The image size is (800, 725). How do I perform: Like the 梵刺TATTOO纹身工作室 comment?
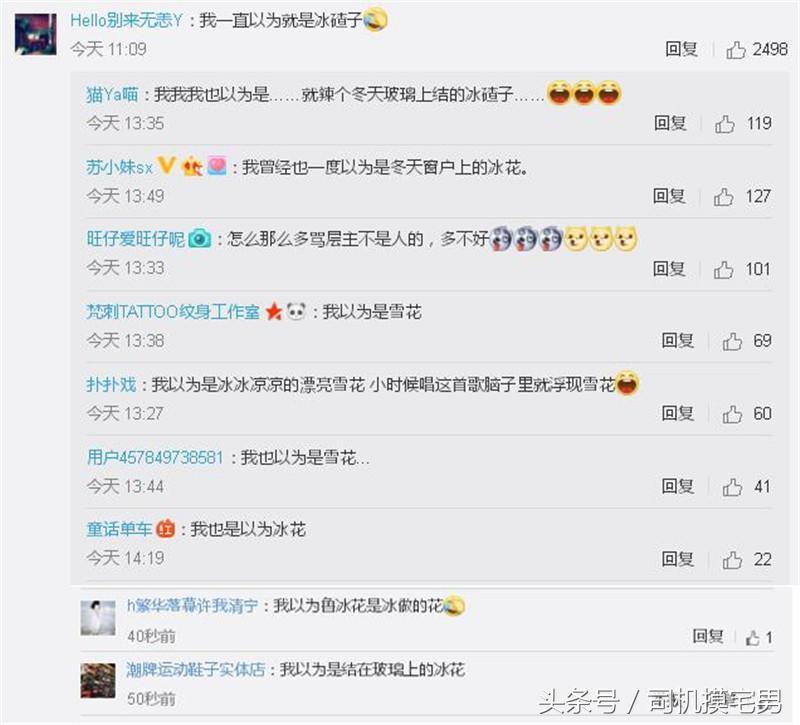pyautogui.click(x=732, y=341)
